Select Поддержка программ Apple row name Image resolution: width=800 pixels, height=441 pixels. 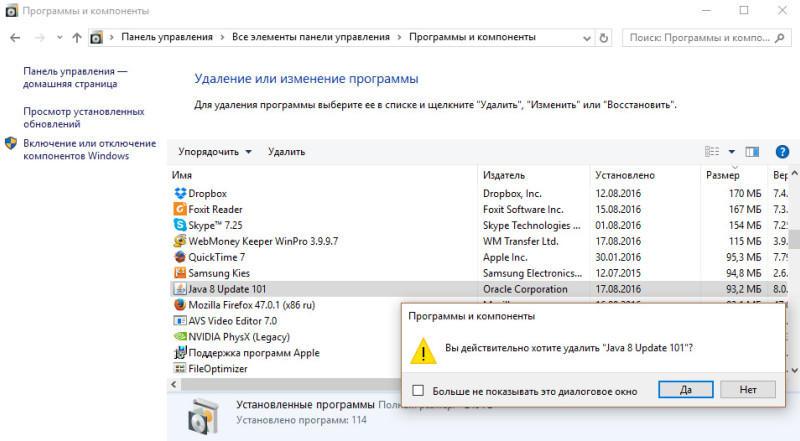tap(254, 353)
